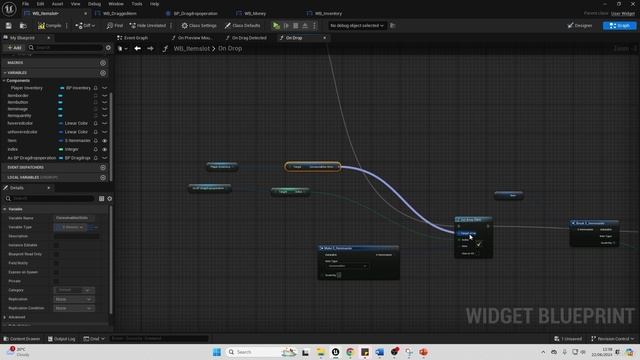
Task: Click the Add button in My Blueprint
Action: [14, 48]
